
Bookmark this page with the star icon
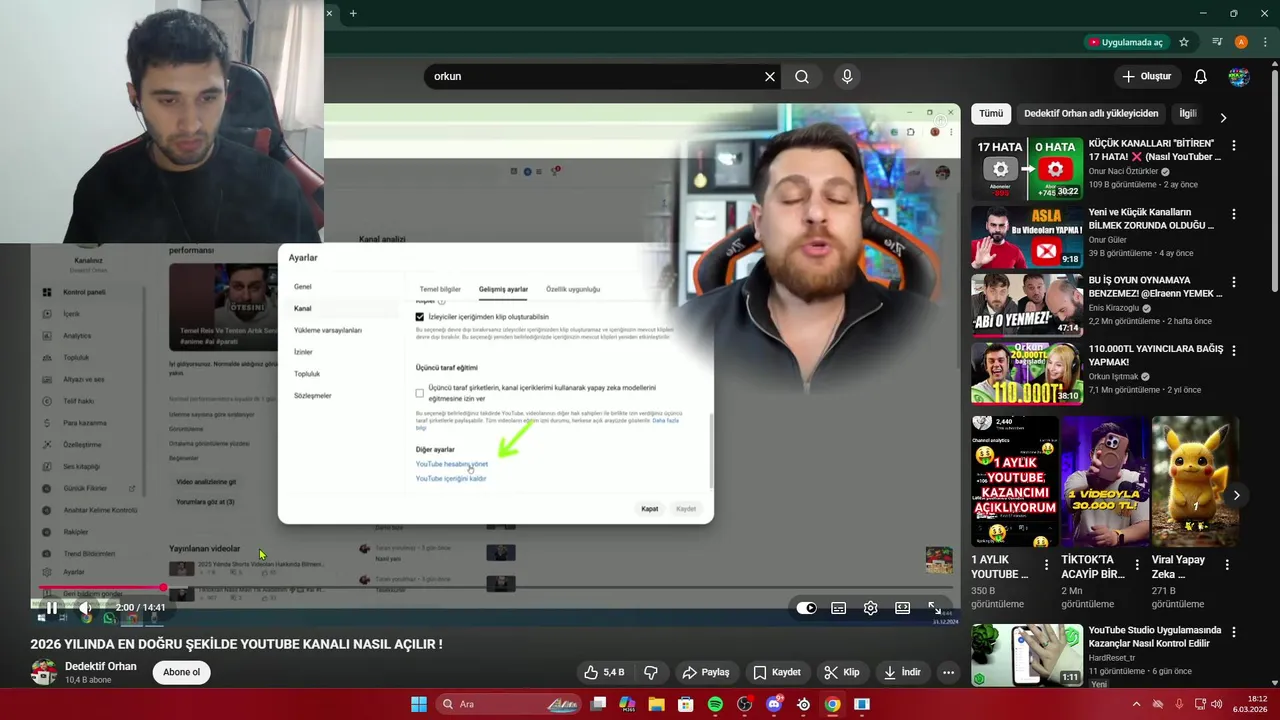click(1184, 42)
